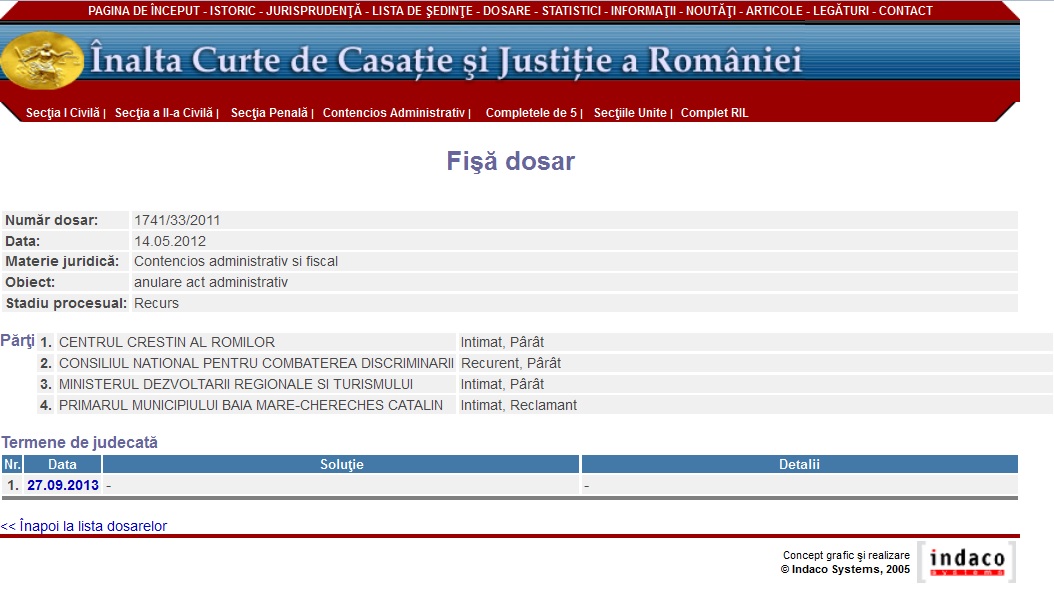Click the Indaco Systems logo
This screenshot has width=1054, height=590.
(x=966, y=562)
